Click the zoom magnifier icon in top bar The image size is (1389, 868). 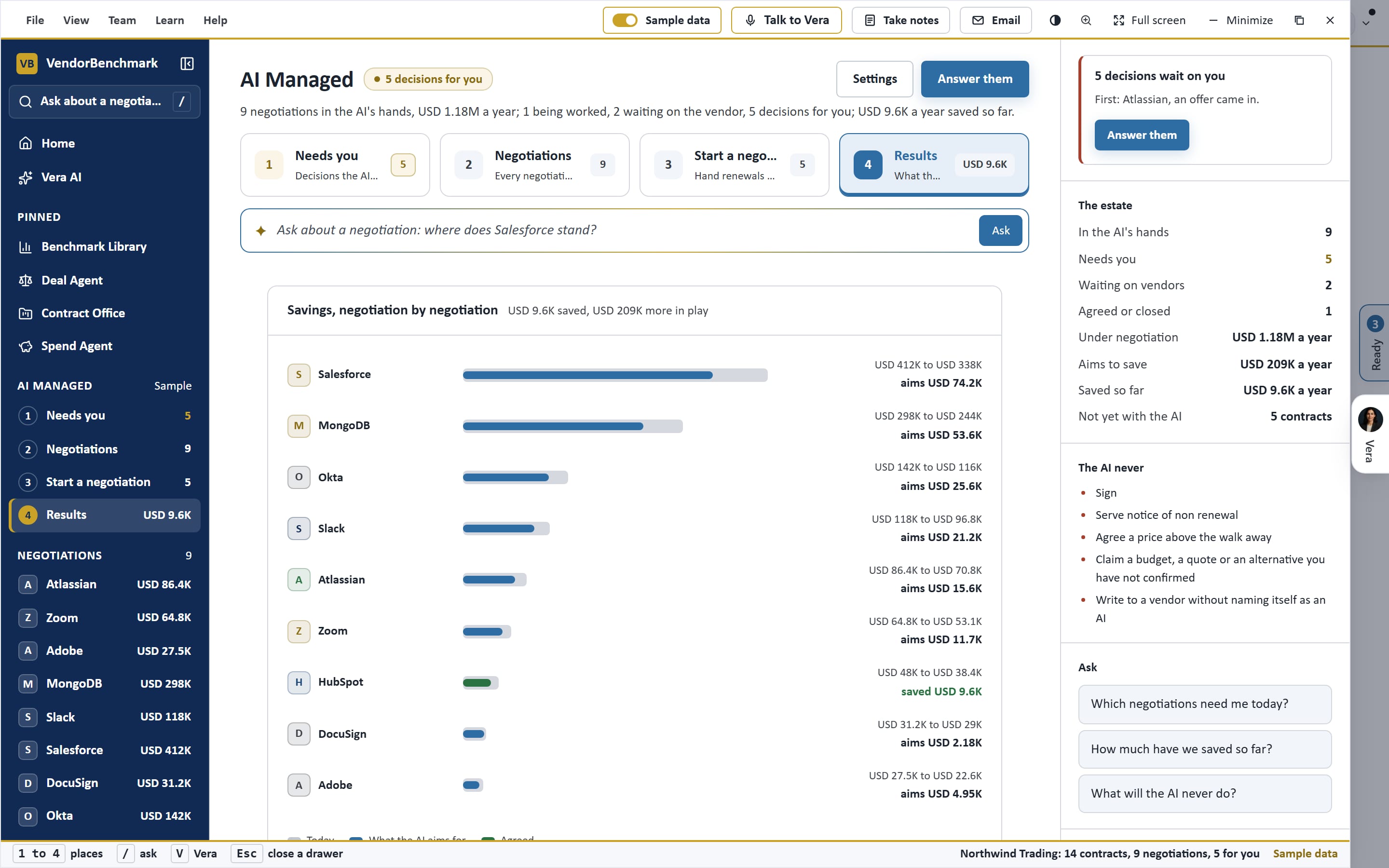[1086, 20]
